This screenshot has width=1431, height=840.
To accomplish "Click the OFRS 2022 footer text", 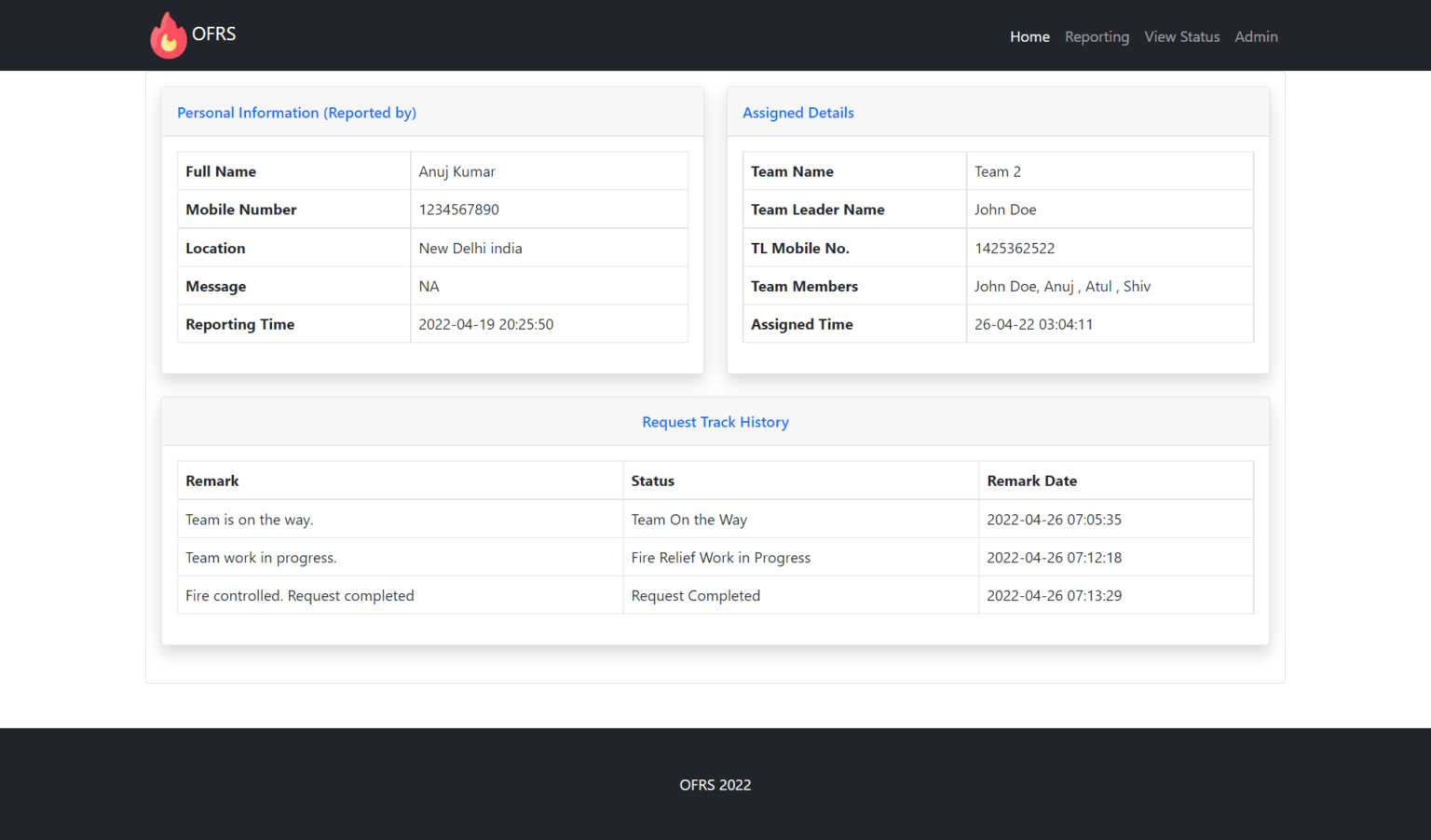I will [715, 785].
